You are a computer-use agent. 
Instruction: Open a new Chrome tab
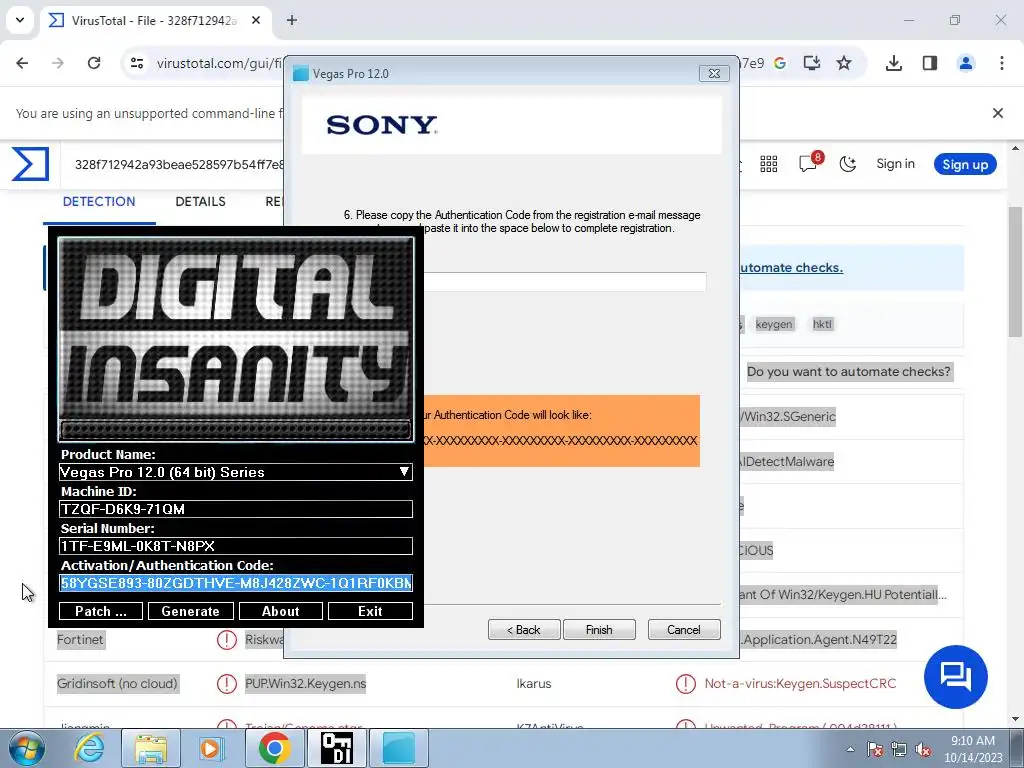point(292,20)
